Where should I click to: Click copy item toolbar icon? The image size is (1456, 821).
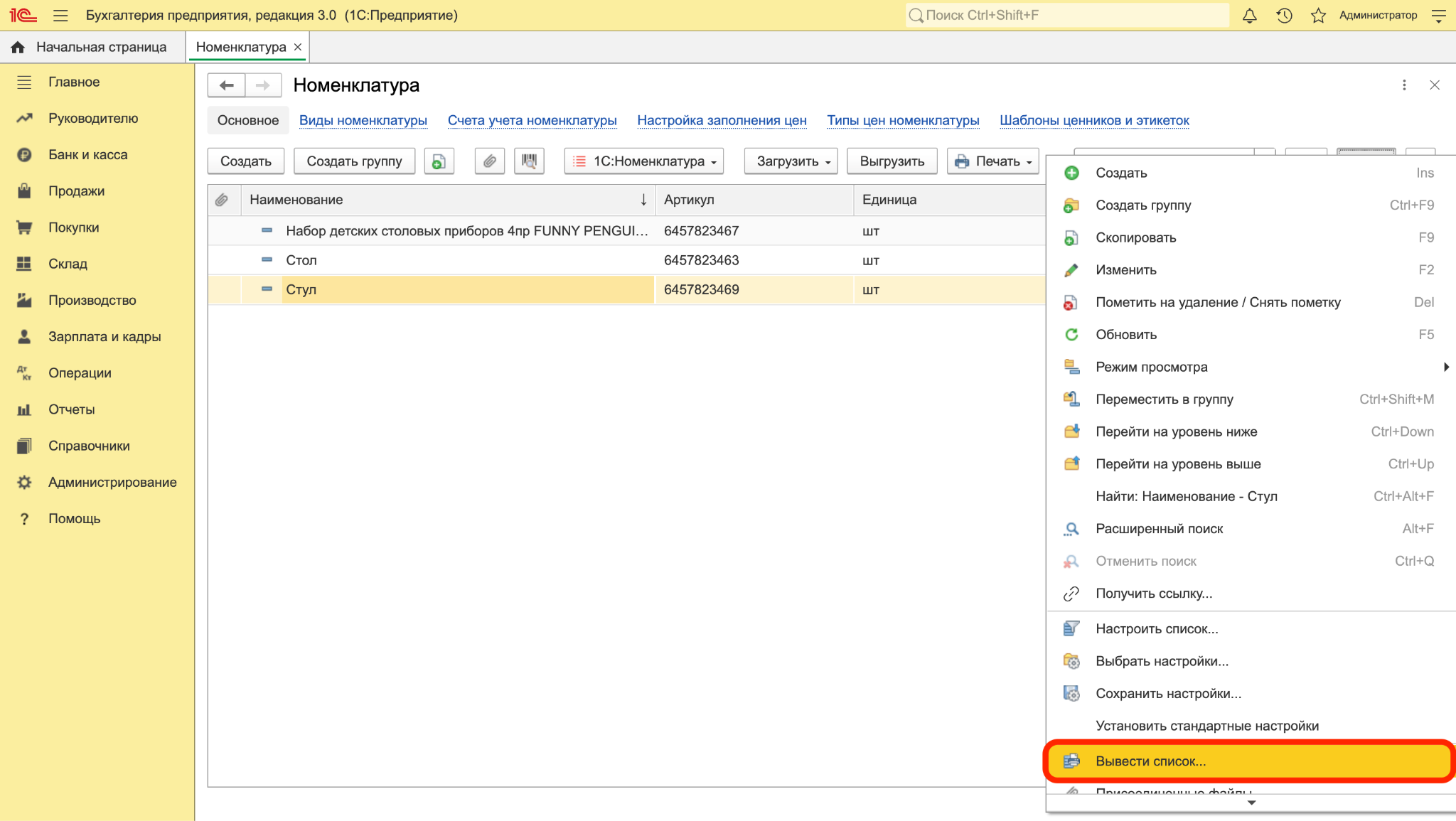(x=439, y=161)
